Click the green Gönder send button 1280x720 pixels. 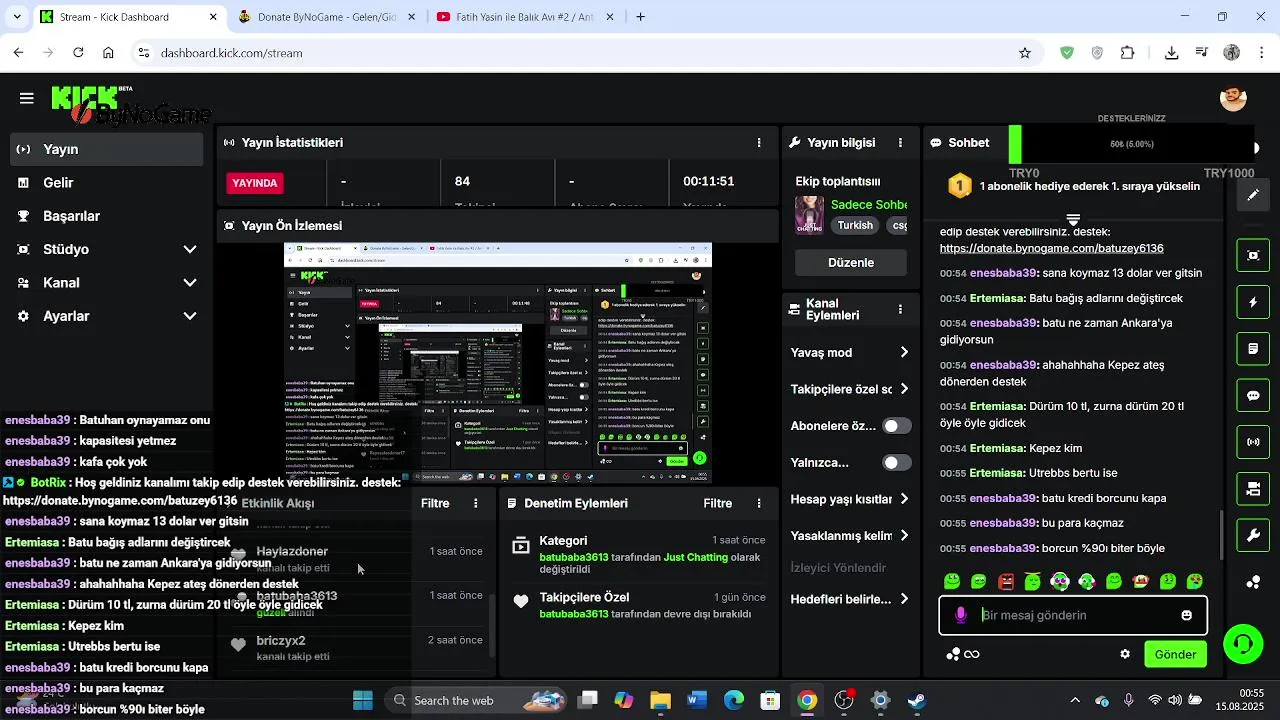1175,654
